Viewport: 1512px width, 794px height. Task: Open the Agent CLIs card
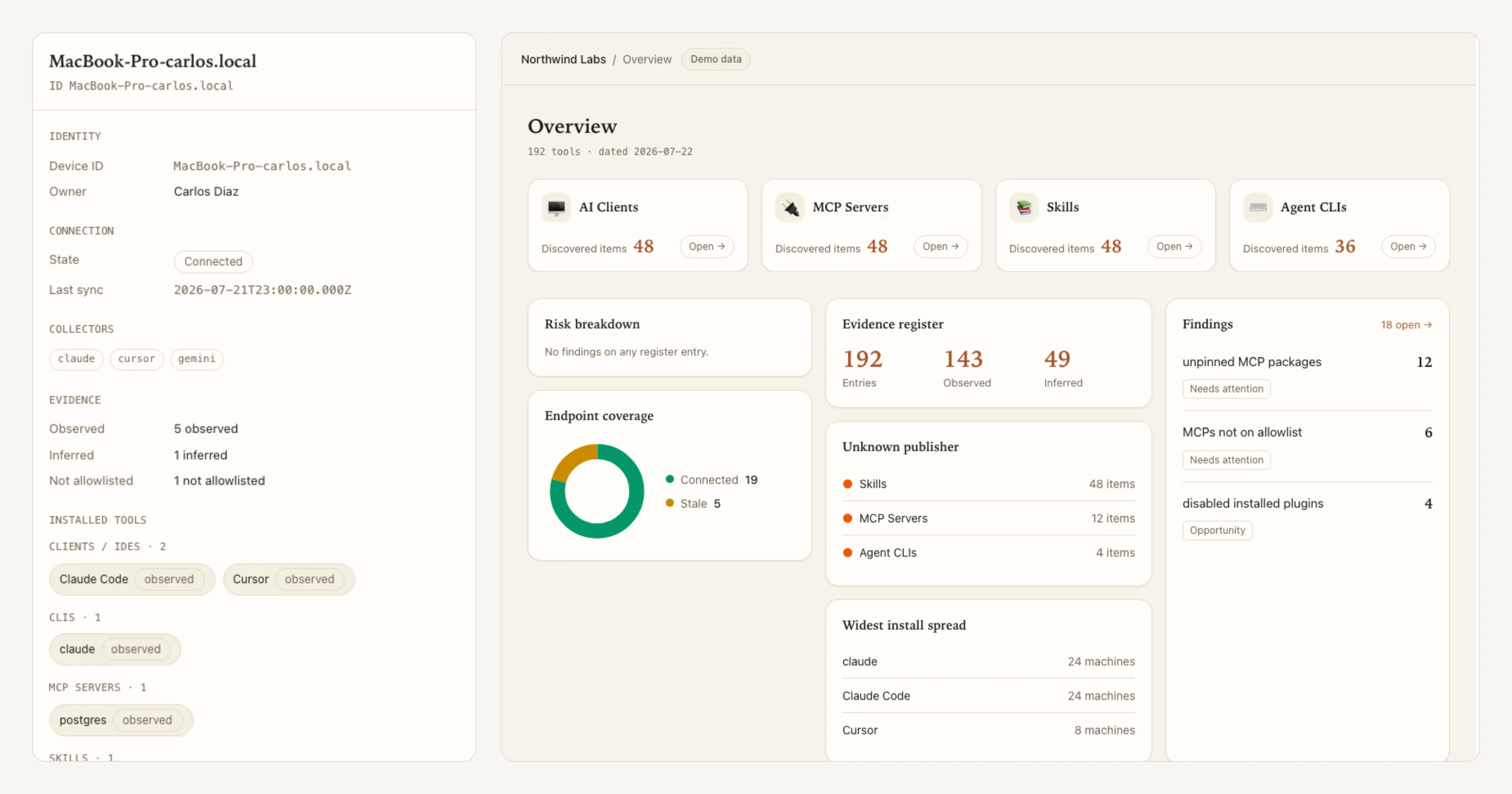click(x=1408, y=247)
